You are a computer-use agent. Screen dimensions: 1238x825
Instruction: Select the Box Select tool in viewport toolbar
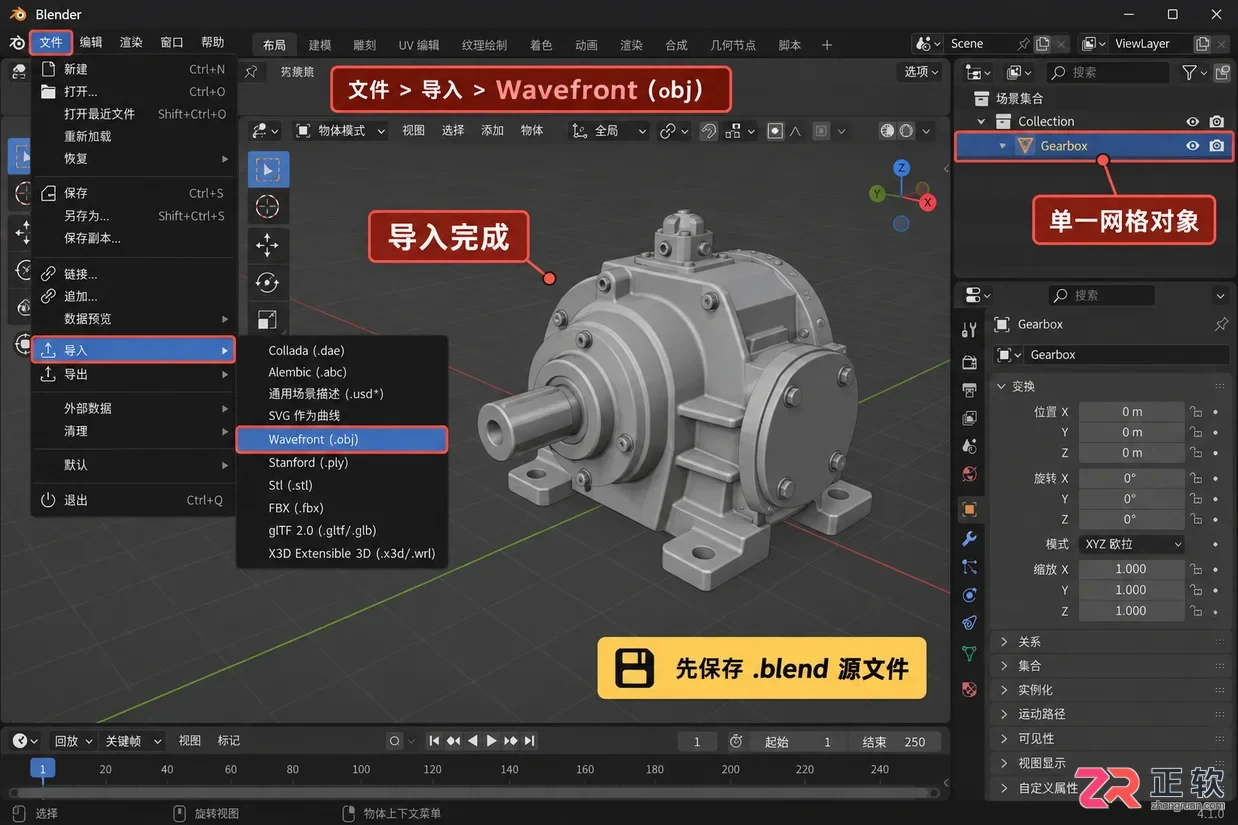268,170
